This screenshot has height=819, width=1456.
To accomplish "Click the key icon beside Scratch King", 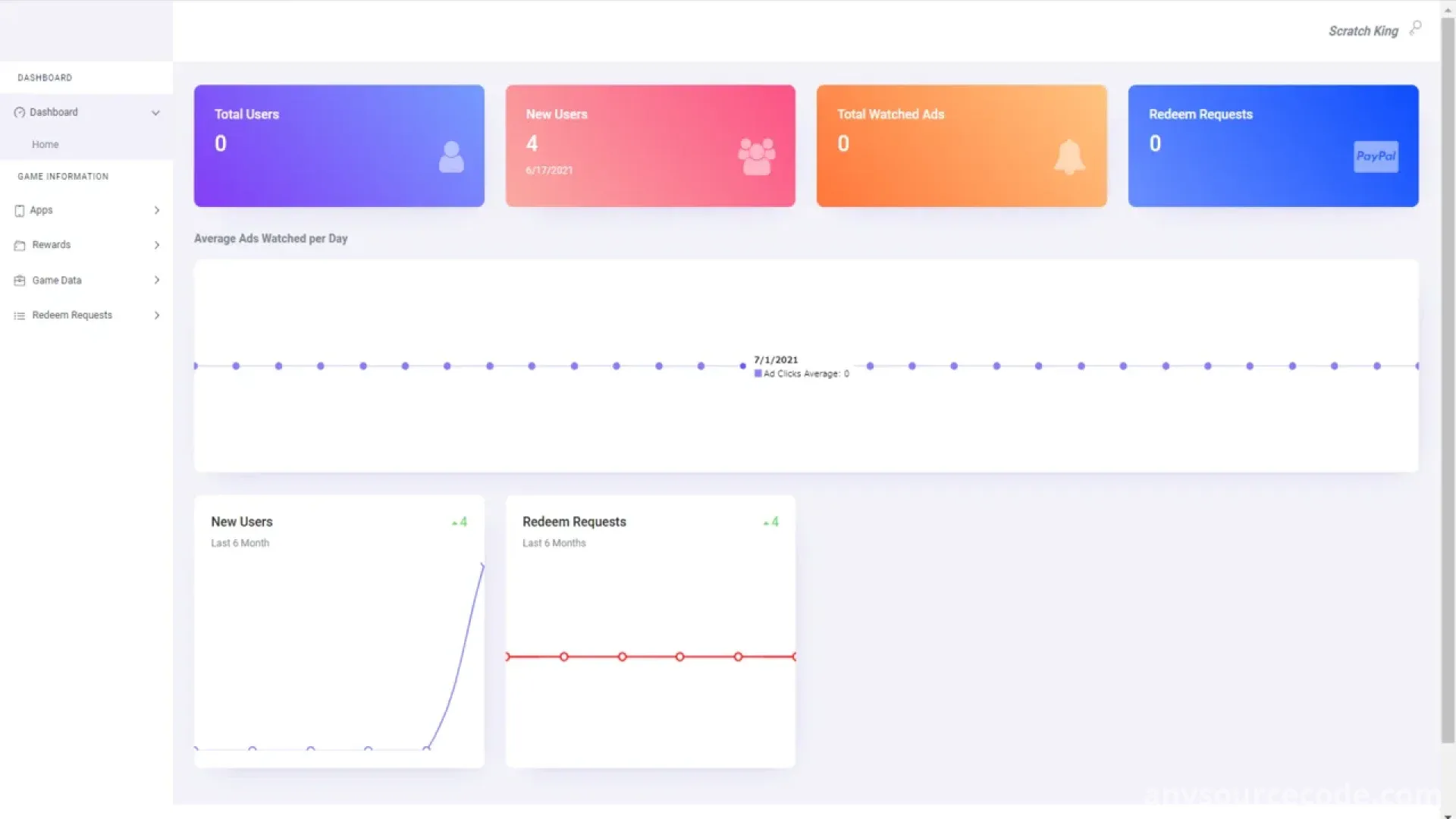I will (1415, 29).
